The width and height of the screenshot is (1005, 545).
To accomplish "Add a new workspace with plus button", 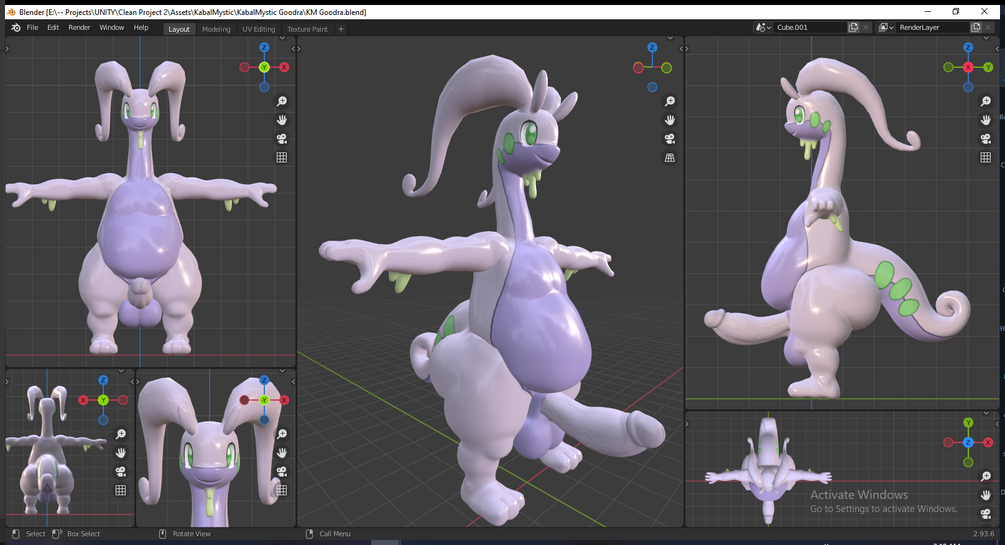I will click(x=341, y=29).
